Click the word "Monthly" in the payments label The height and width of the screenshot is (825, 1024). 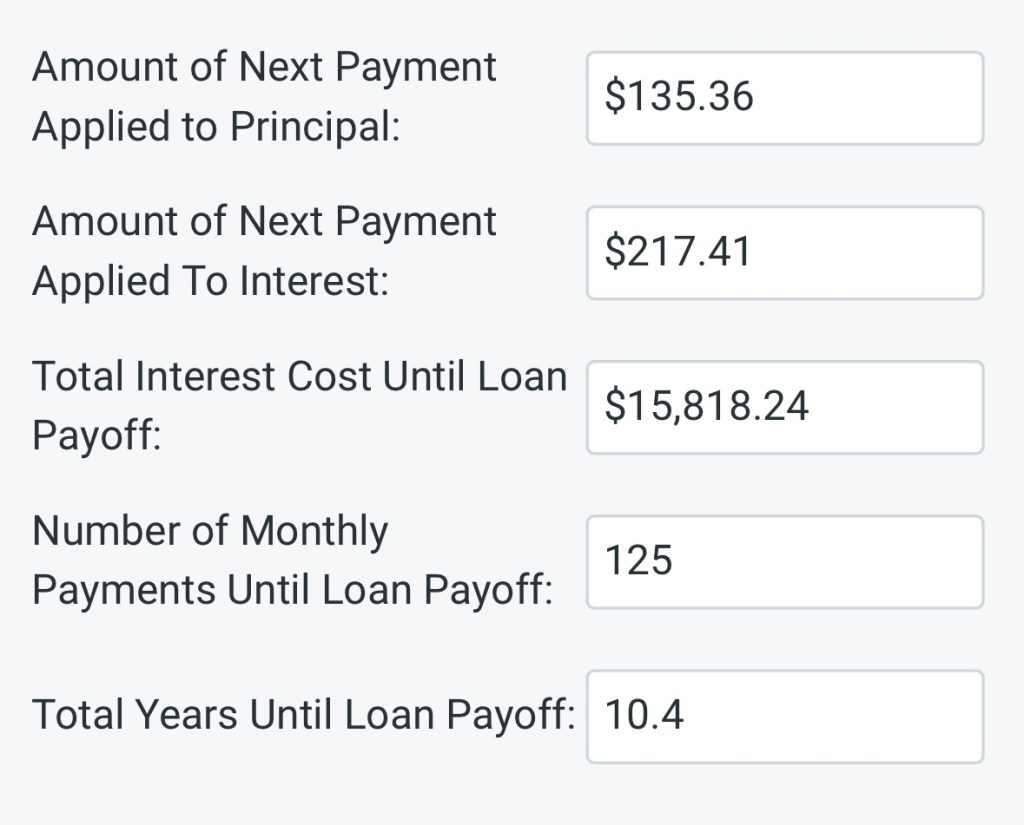point(314,531)
